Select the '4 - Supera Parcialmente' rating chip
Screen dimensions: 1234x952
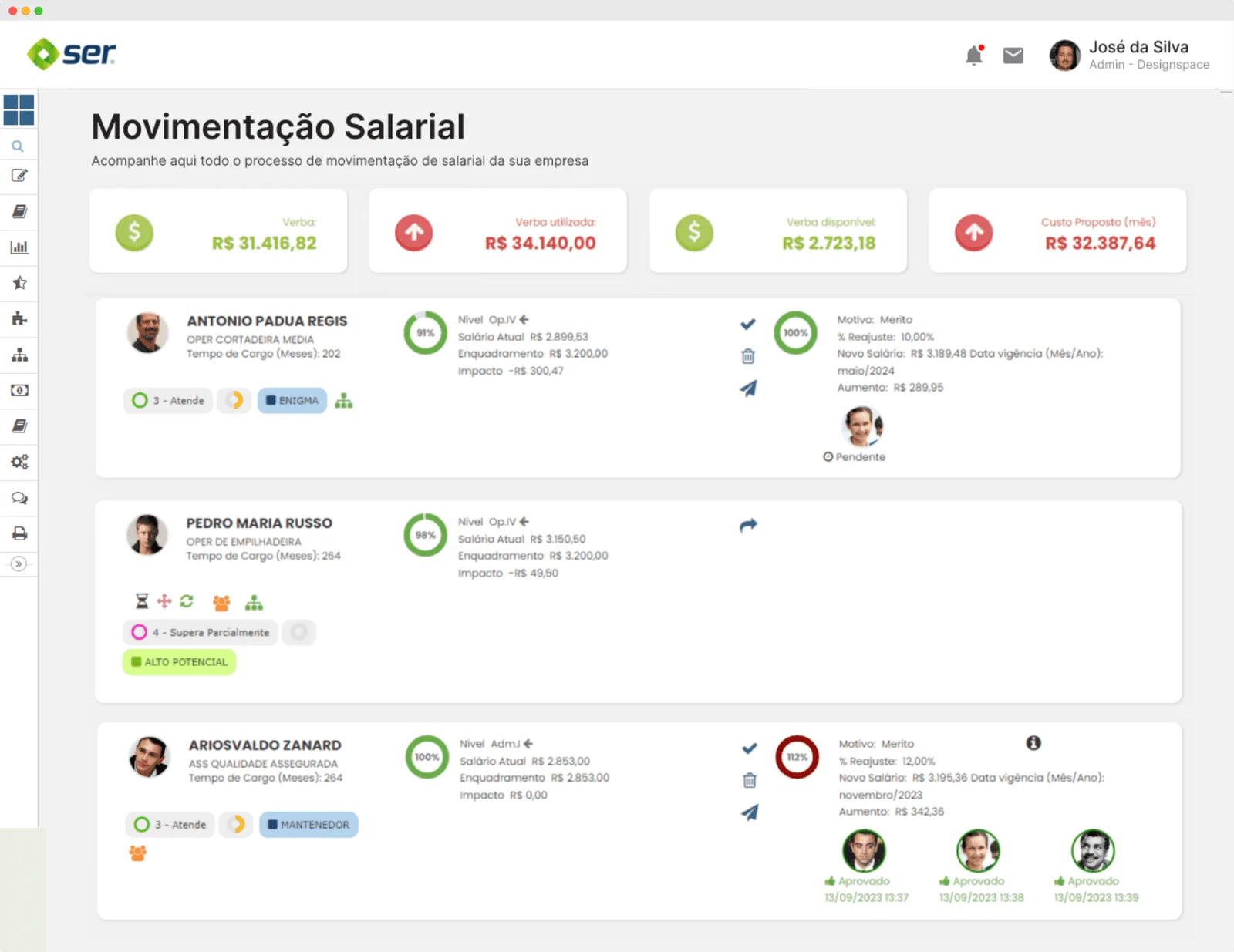(201, 632)
